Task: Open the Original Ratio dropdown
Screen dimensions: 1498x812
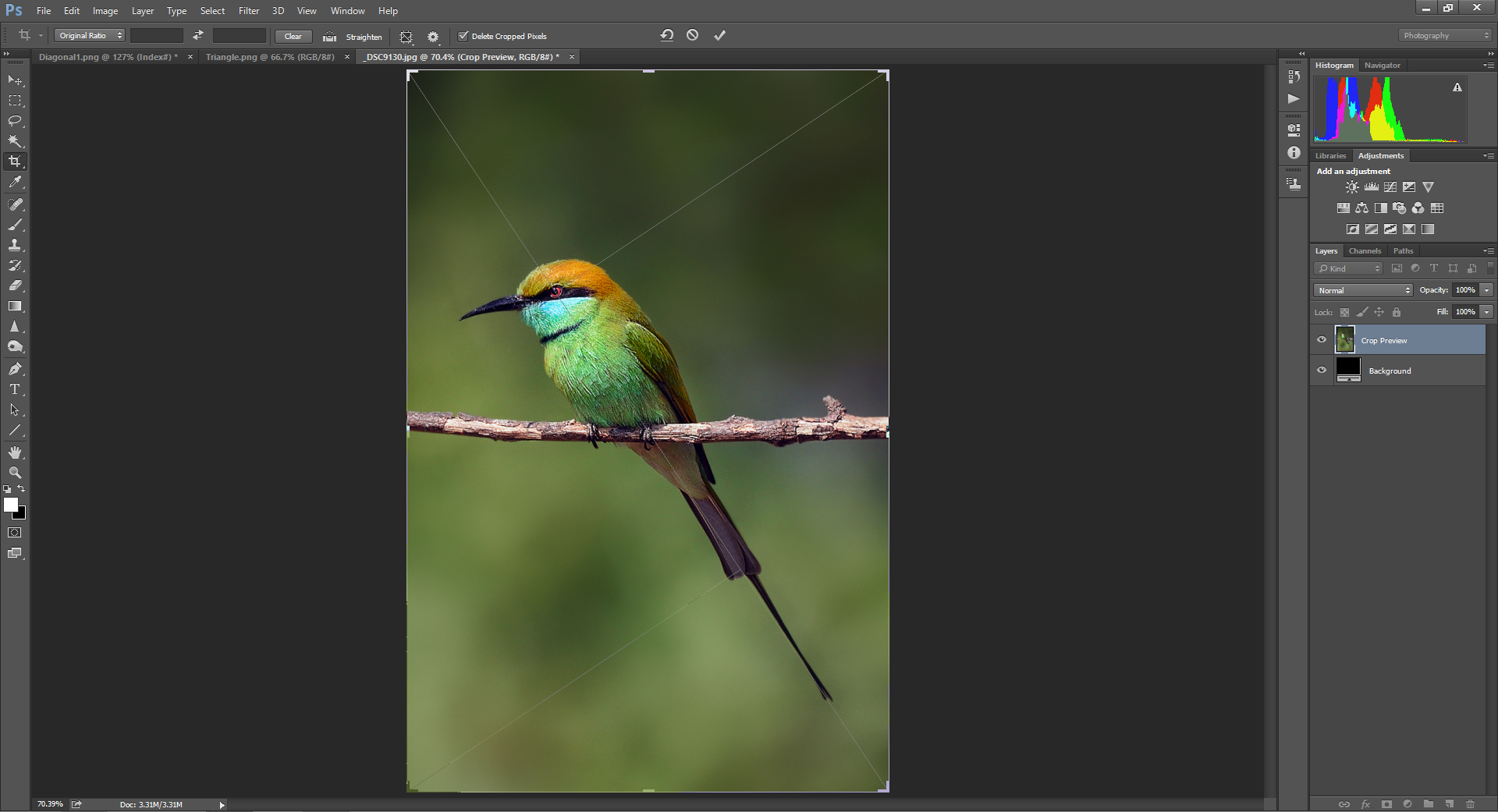Action: pyautogui.click(x=90, y=36)
